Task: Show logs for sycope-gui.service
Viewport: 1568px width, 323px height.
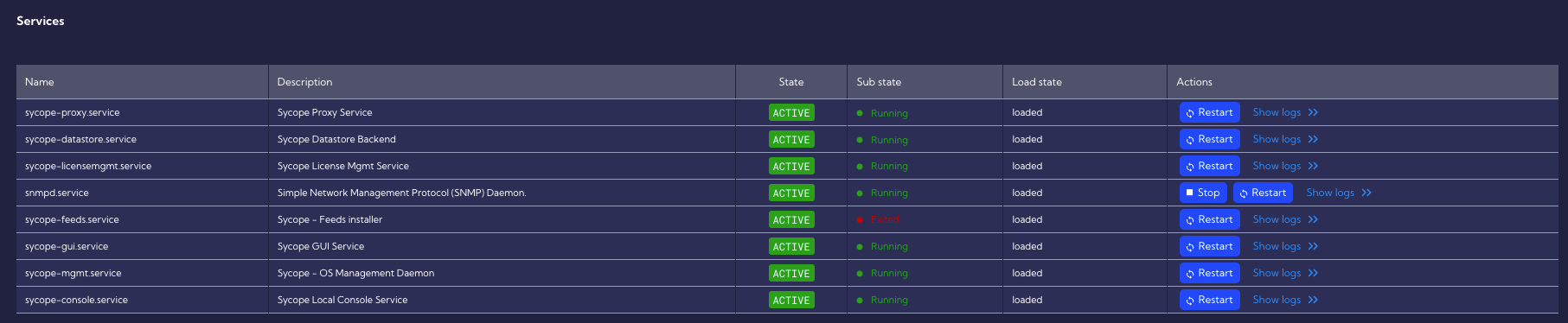Action: pos(1277,246)
